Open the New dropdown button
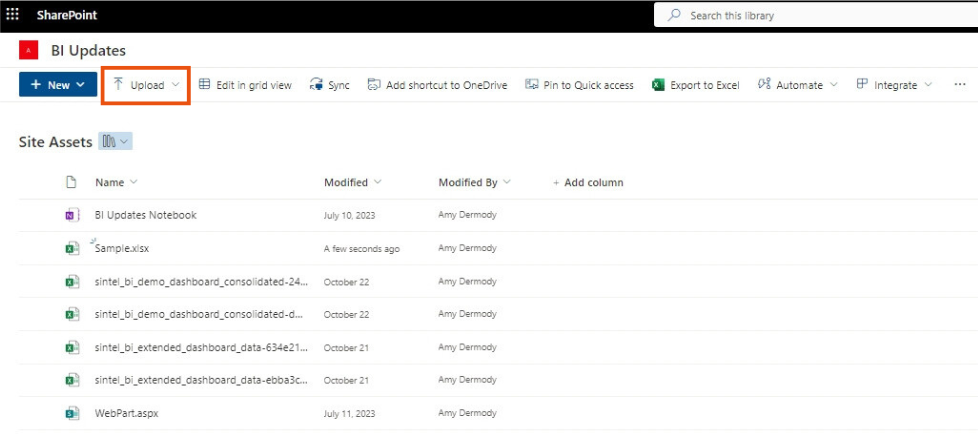978x434 pixels. (58, 85)
